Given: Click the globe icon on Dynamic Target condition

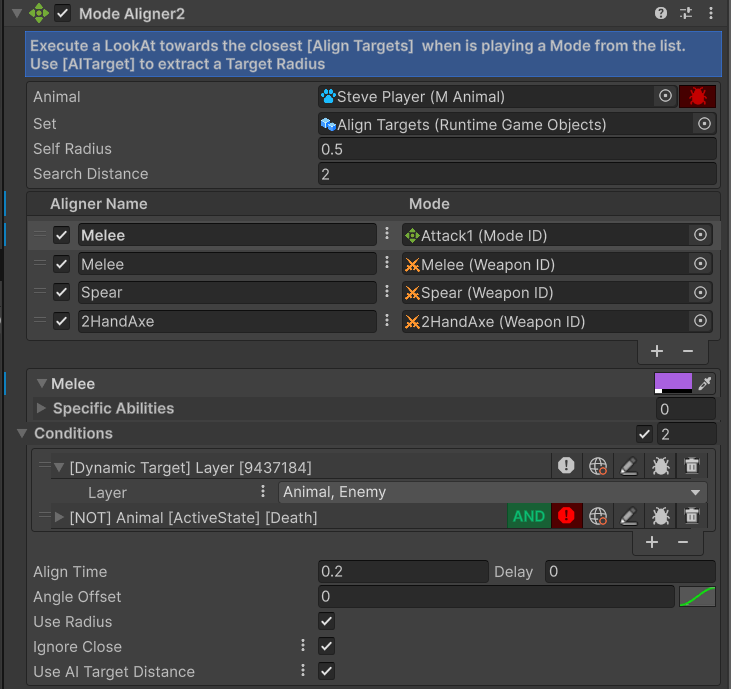Looking at the screenshot, I should (x=598, y=466).
